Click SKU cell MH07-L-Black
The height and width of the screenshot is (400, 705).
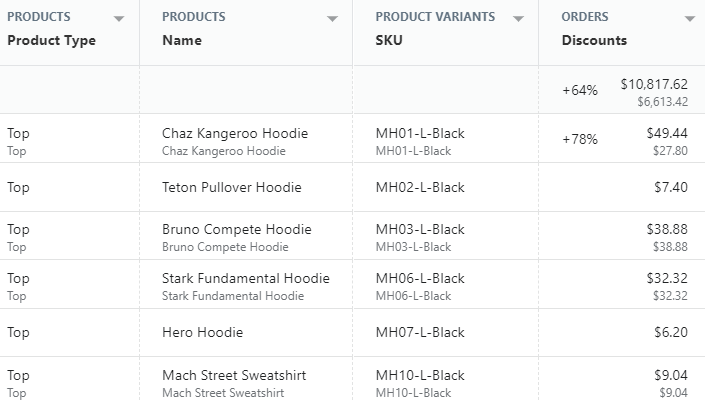tap(420, 333)
